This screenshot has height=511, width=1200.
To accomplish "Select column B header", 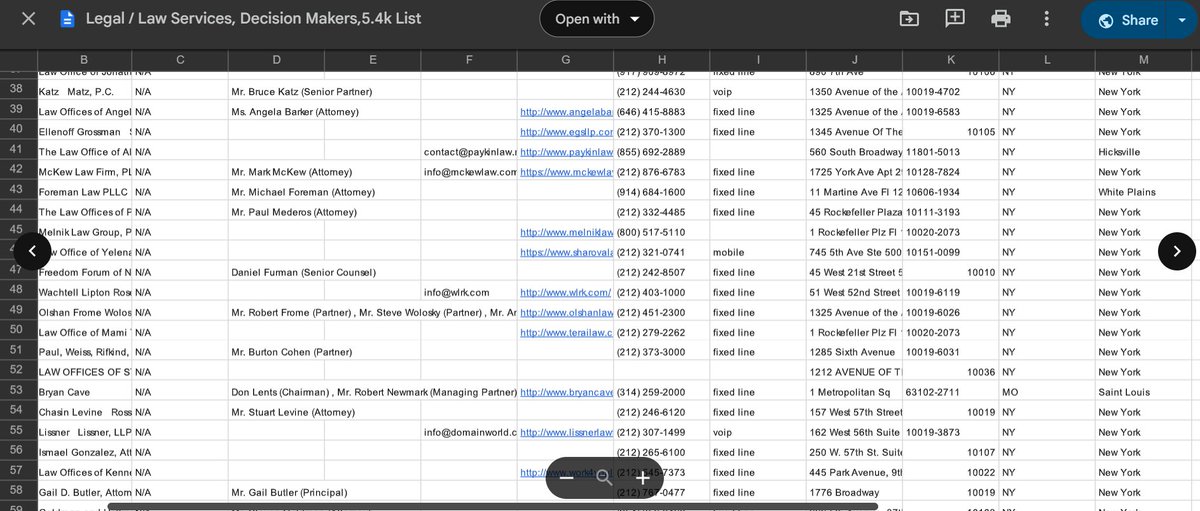I will pos(84,60).
